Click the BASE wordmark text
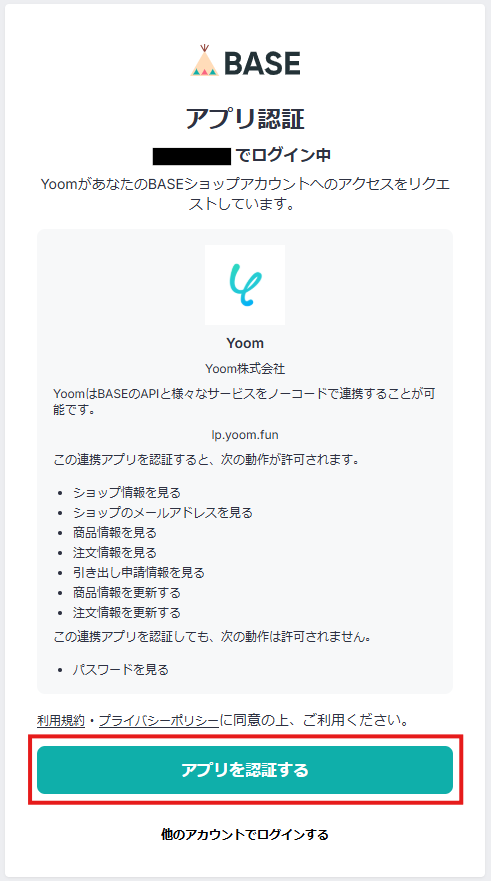491x881 pixels. 262,63
